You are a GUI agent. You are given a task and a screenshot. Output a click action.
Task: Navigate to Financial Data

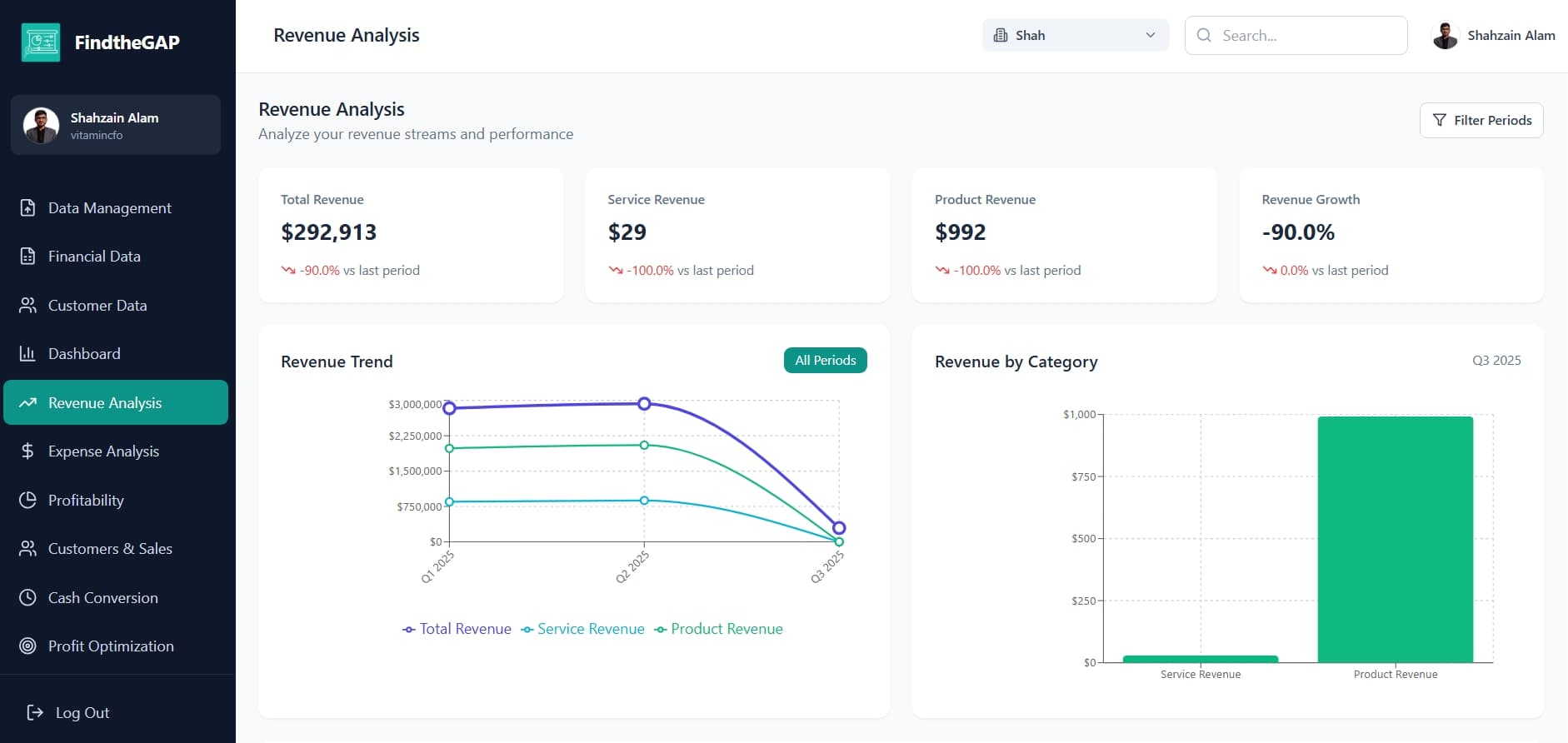pos(116,257)
